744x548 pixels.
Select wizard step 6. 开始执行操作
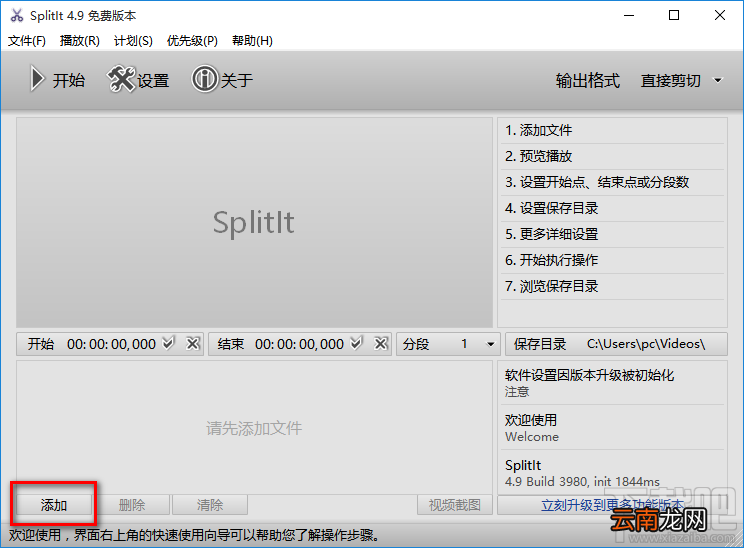point(612,260)
